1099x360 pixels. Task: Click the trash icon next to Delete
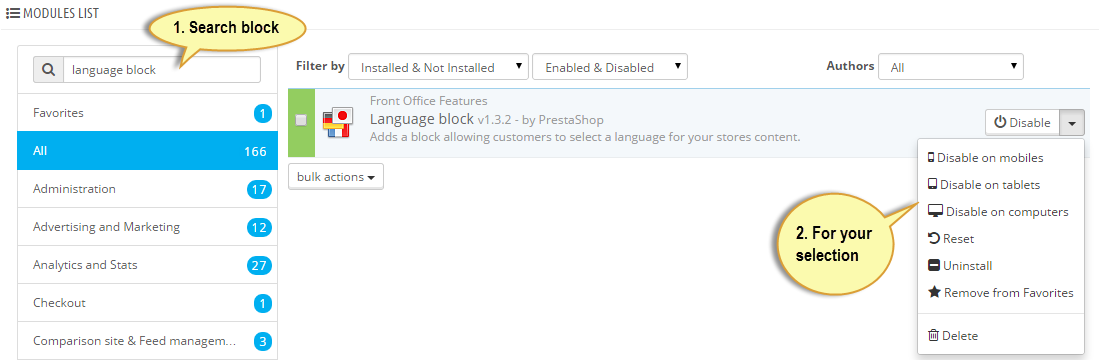click(933, 335)
